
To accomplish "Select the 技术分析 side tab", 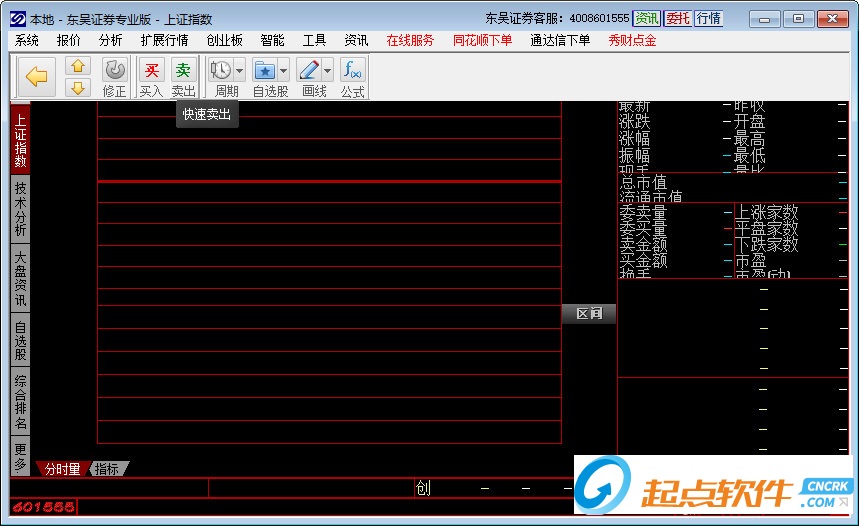I will [x=20, y=209].
